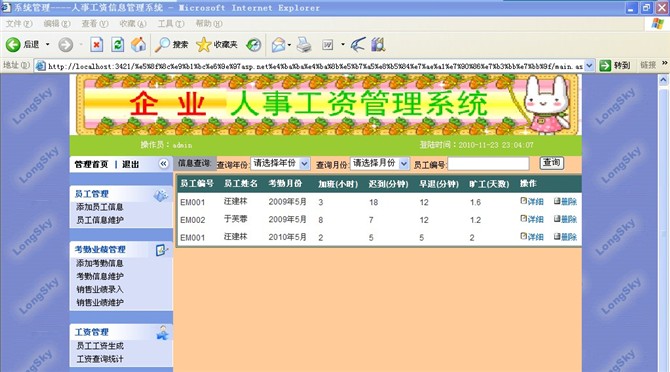
Task: Refresh the page using green arrows icon
Action: click(118, 44)
